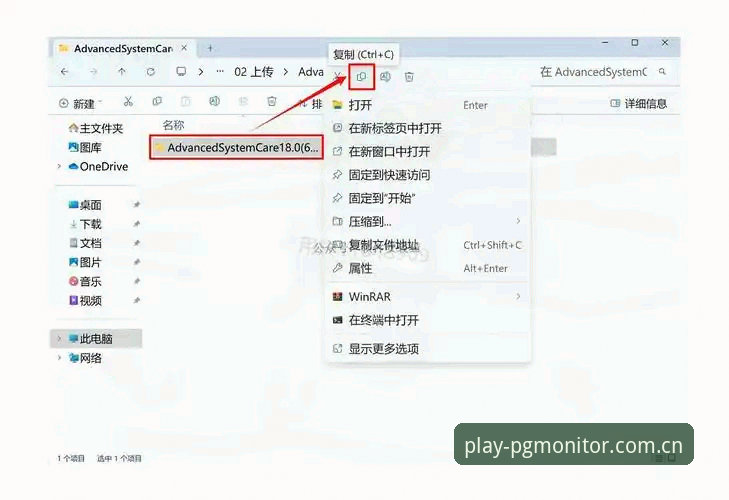Go up one folder level

(122, 72)
